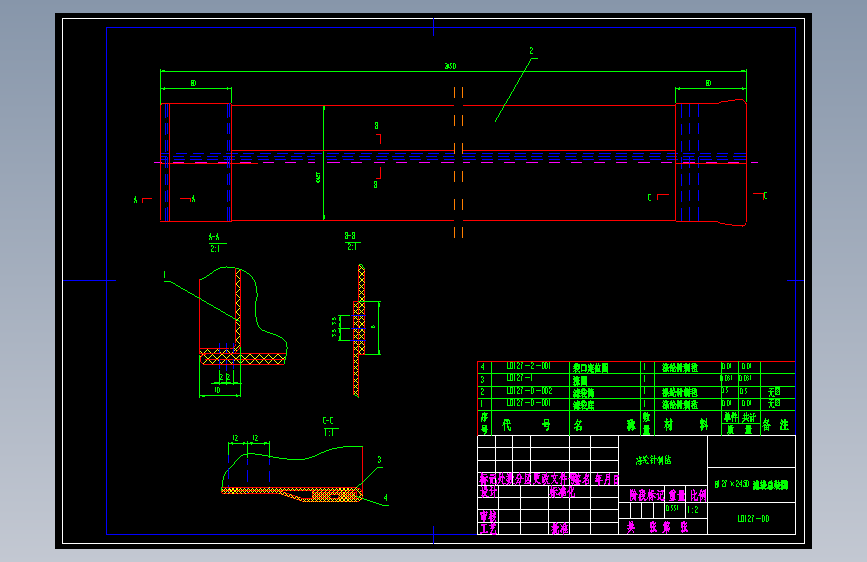Select part code LD127-0-001 in the parts list

529,403
